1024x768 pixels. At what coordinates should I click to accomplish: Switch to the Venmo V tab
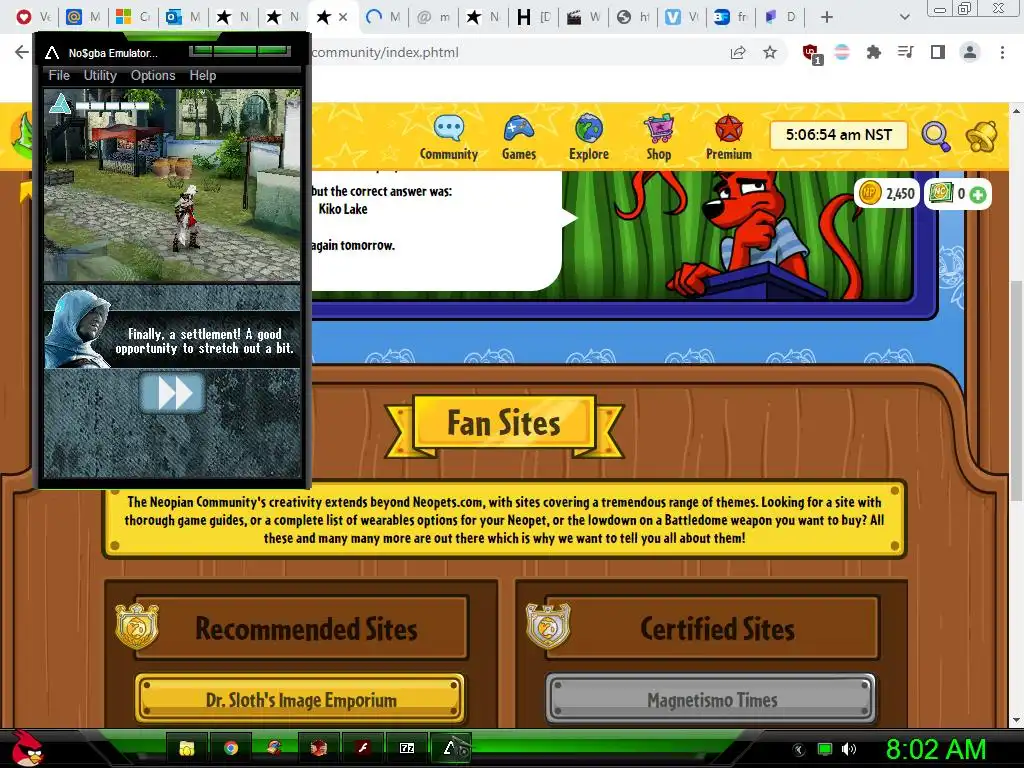[683, 18]
